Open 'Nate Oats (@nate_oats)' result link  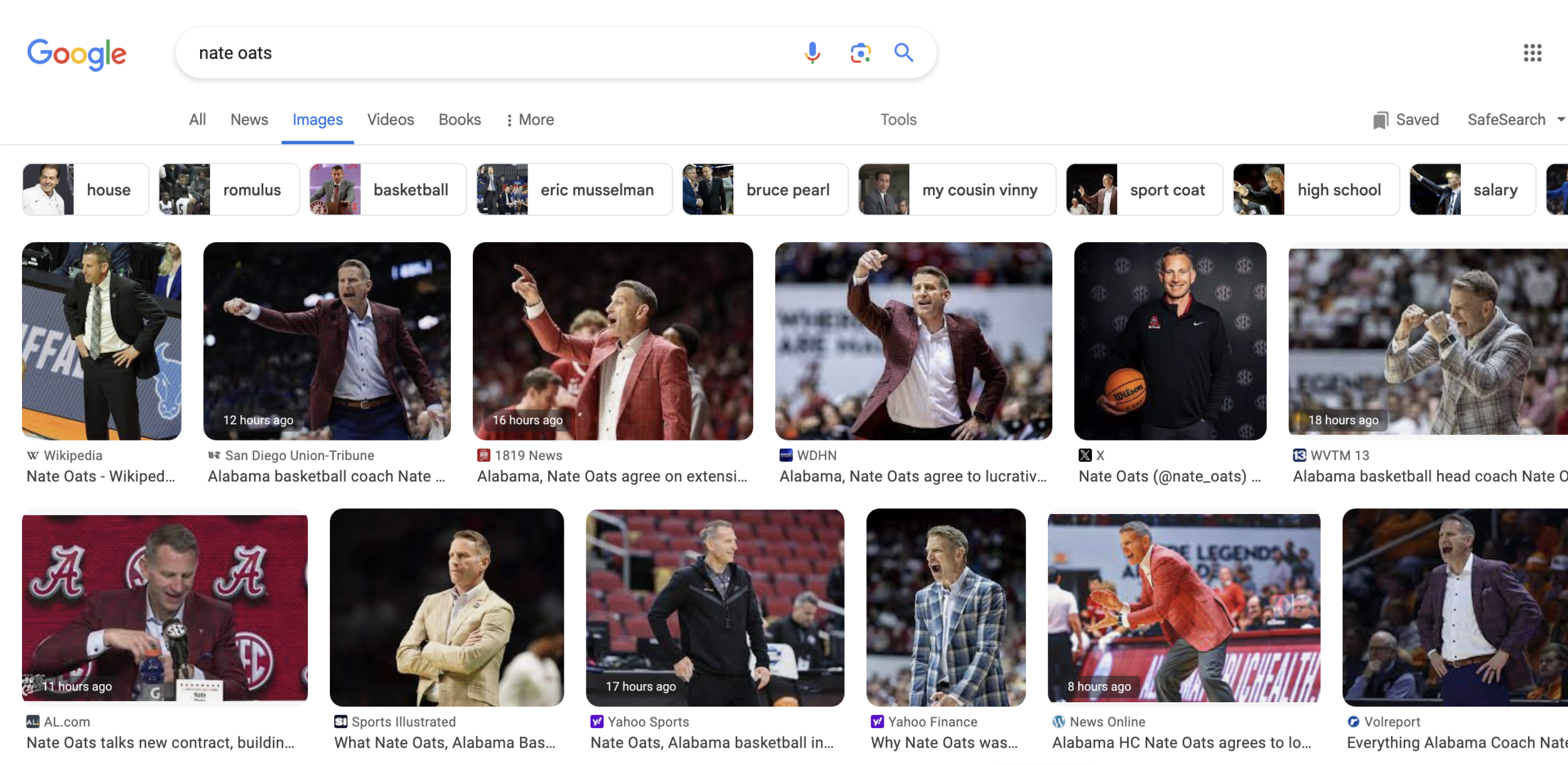coord(1170,477)
